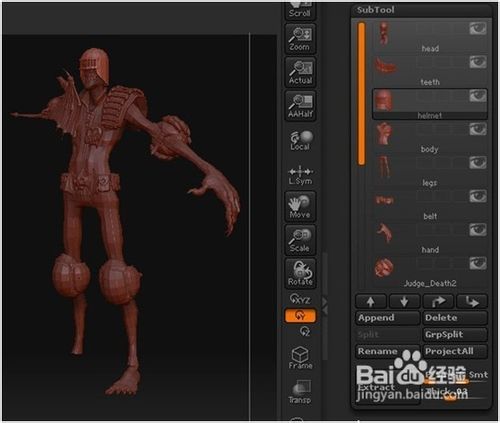Toggle the AAHalf antialiased half-size view
Screen dimensions: 500x423
pyautogui.click(x=300, y=106)
